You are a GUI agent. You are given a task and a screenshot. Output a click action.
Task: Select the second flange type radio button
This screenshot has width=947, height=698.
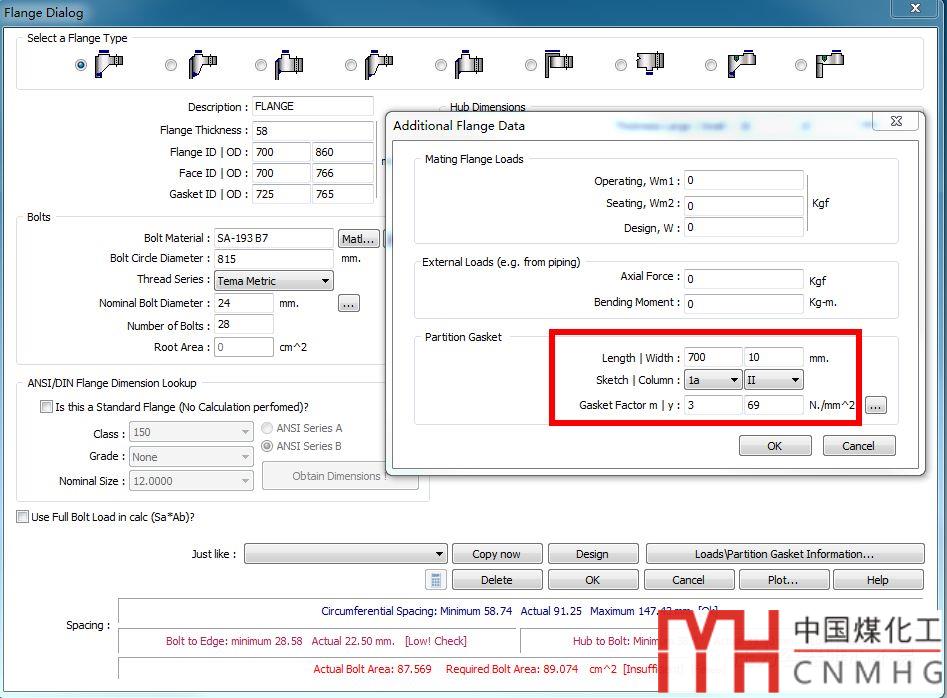[171, 65]
